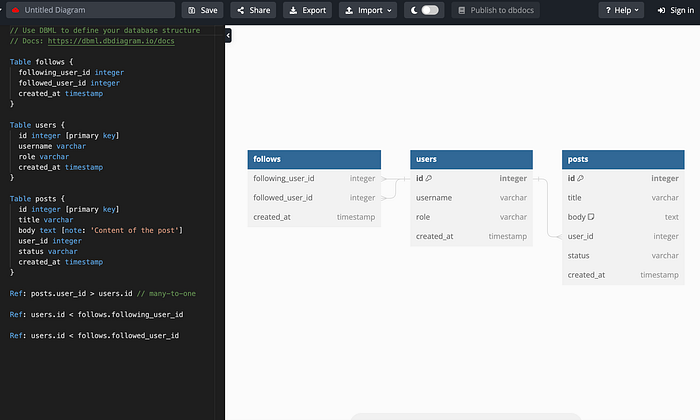Select the posts table header
The width and height of the screenshot is (700, 420).
(x=623, y=159)
